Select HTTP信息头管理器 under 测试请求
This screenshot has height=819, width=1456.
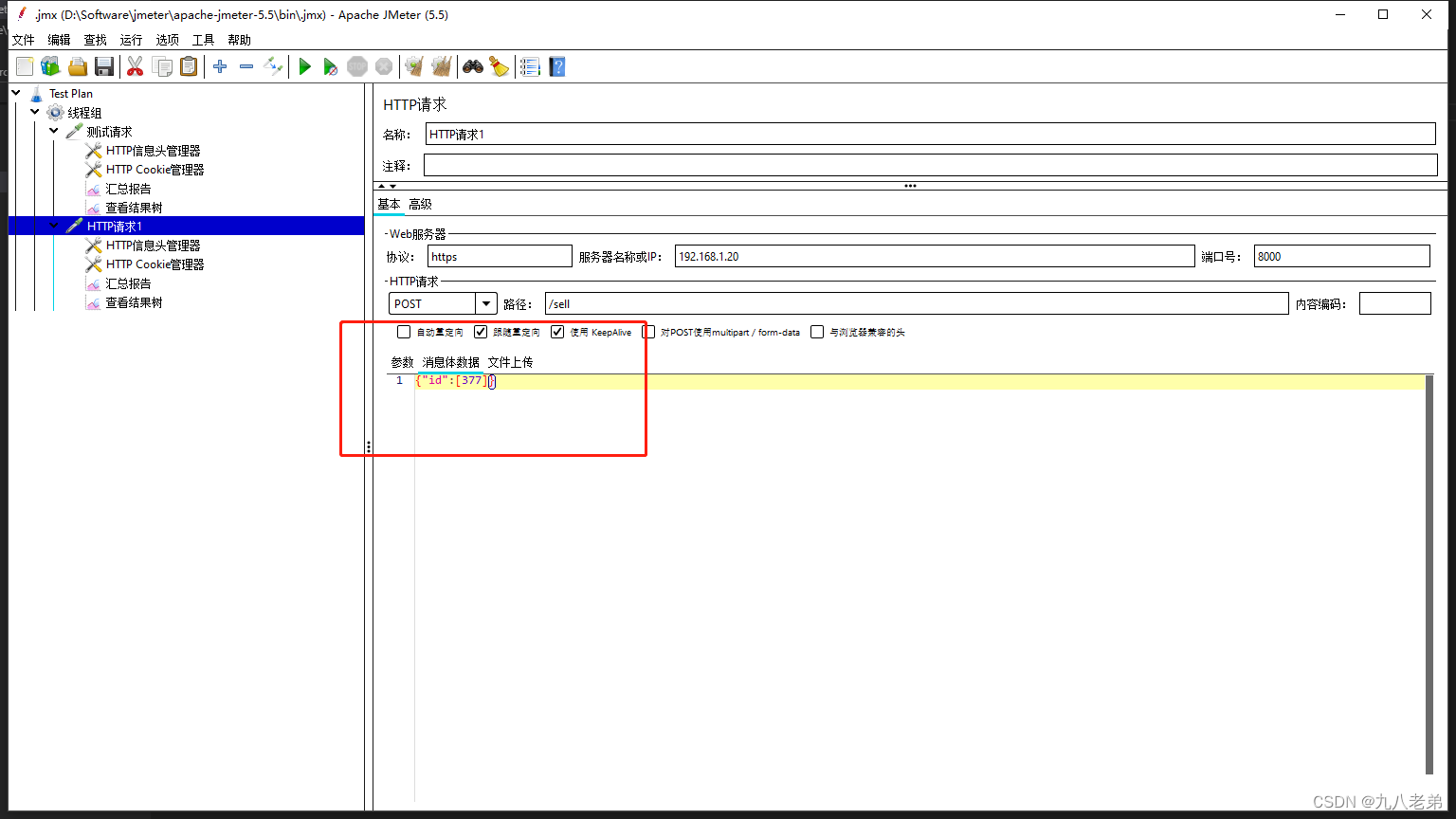(x=153, y=151)
